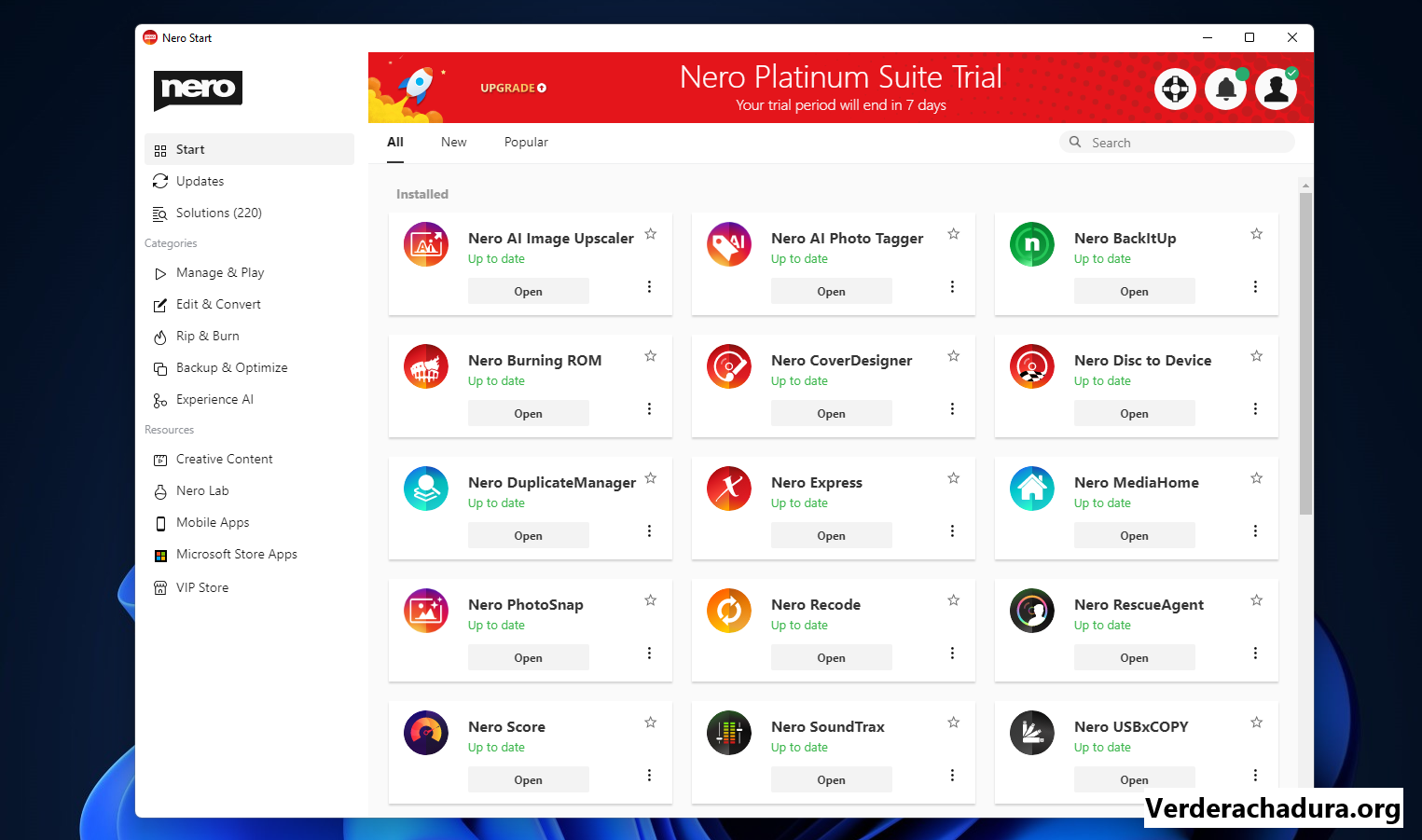Toggle the Nero Recode favorite star
1422x840 pixels.
[954, 600]
